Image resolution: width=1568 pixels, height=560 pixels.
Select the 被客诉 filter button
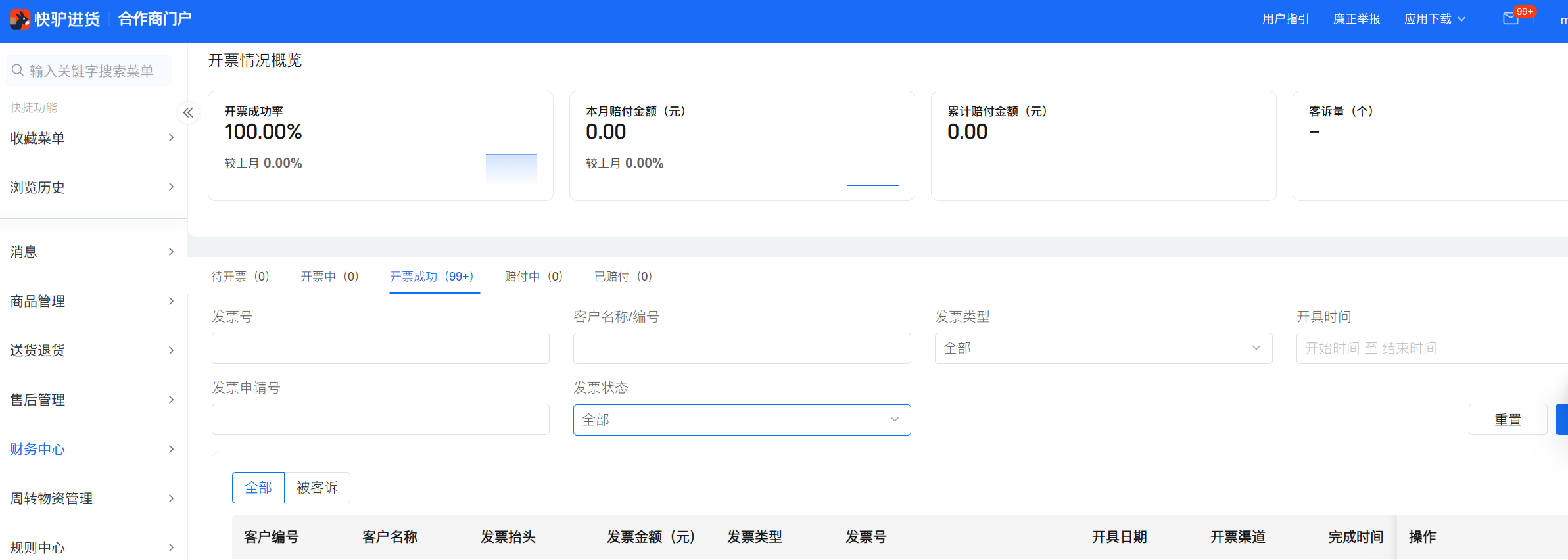(317, 488)
